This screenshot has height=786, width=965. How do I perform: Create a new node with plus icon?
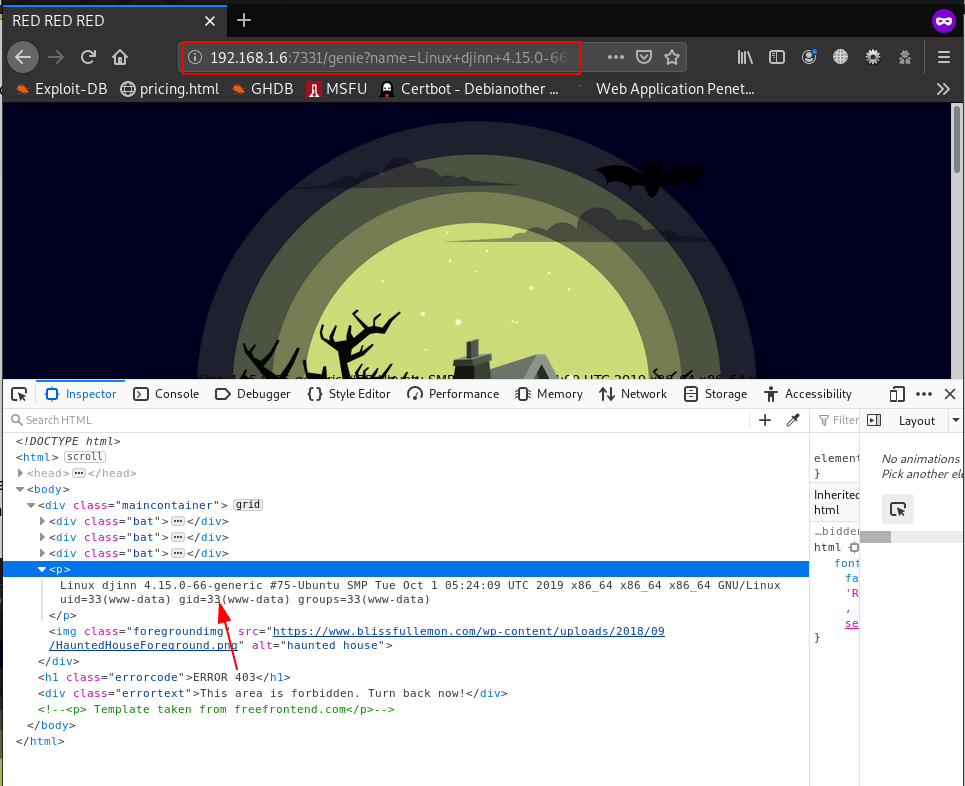click(765, 420)
